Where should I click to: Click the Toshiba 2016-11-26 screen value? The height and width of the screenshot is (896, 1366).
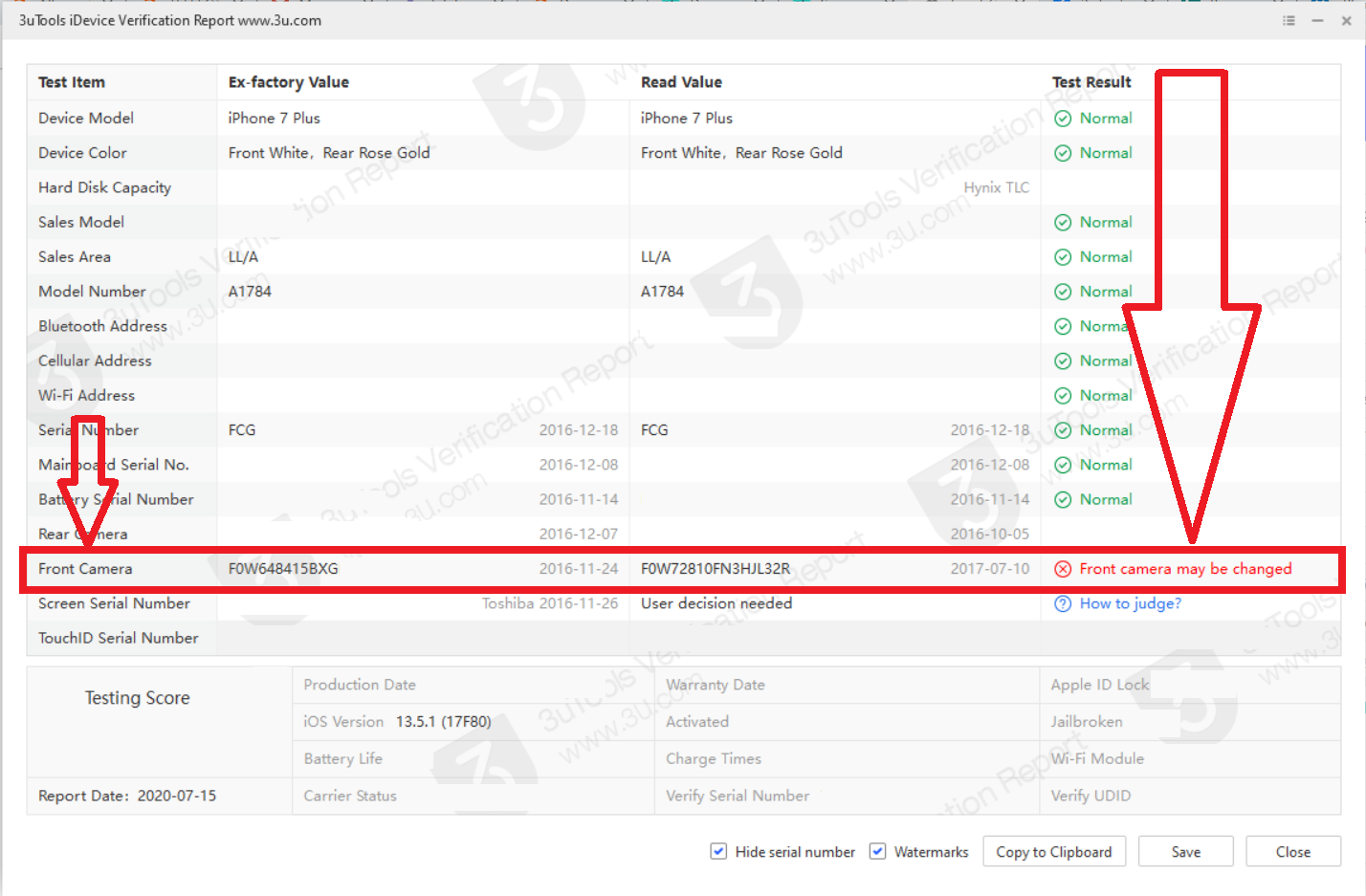(x=550, y=603)
